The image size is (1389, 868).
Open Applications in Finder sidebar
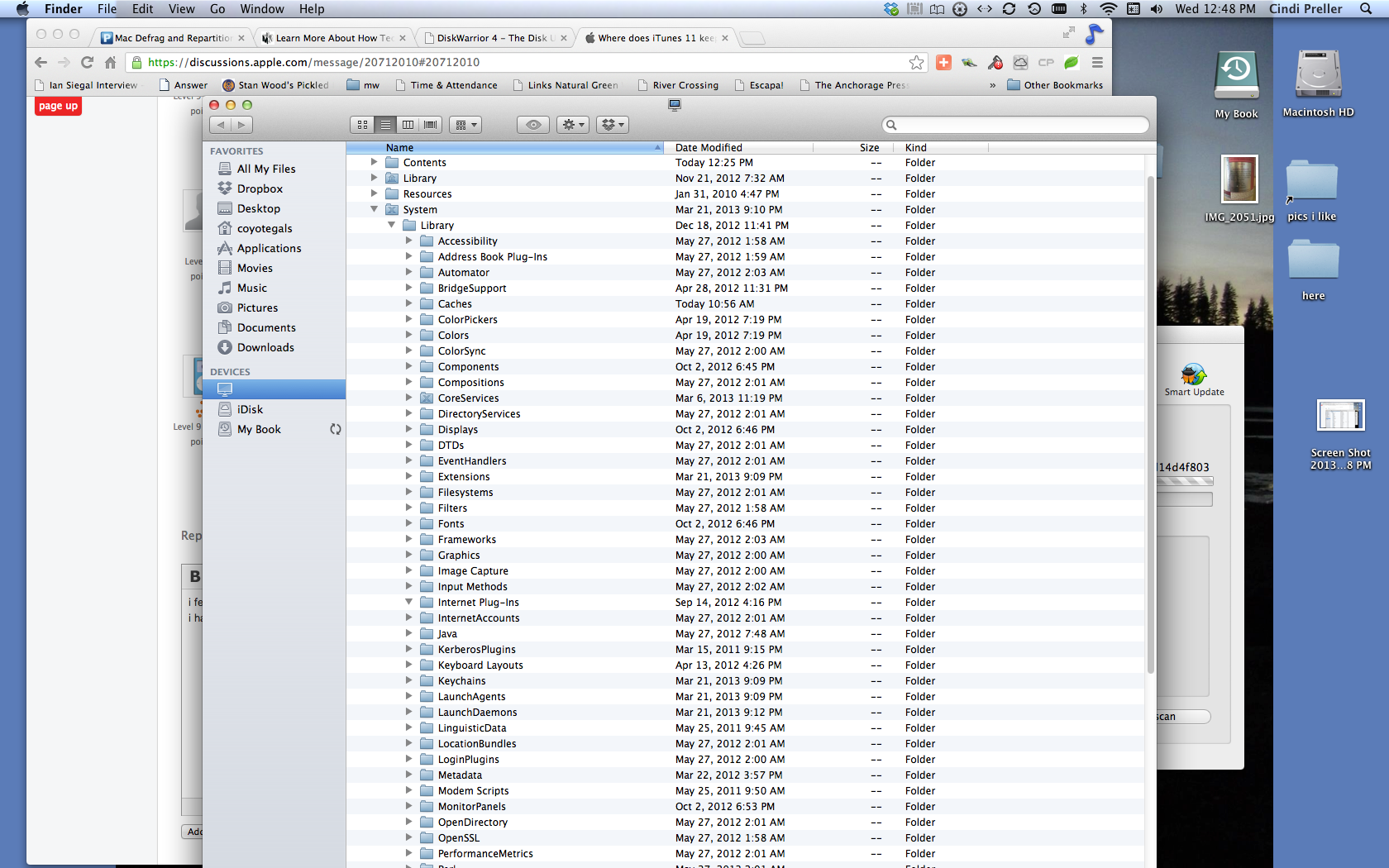click(x=269, y=248)
